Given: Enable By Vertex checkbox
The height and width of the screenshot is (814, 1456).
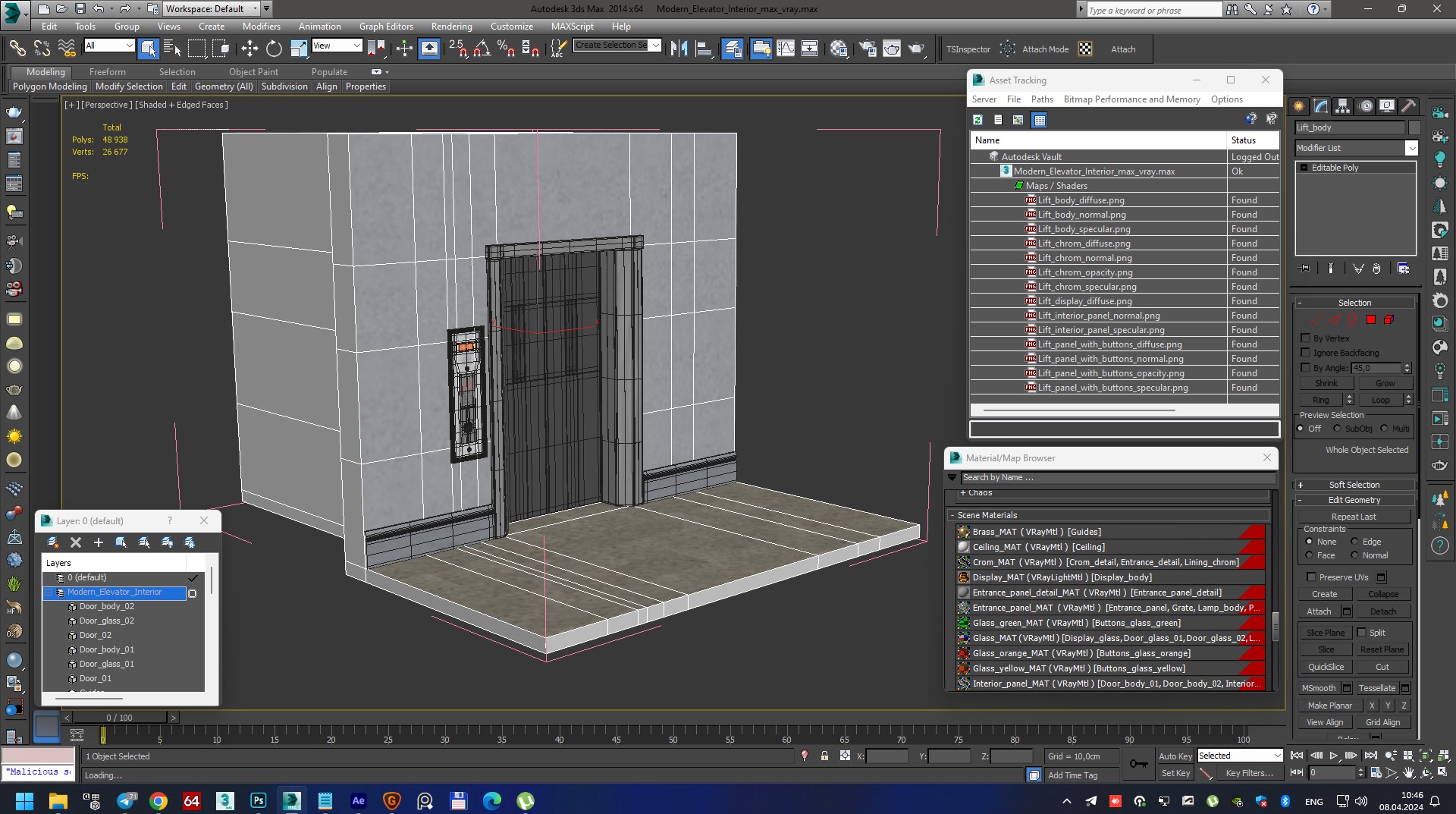Looking at the screenshot, I should 1305,338.
